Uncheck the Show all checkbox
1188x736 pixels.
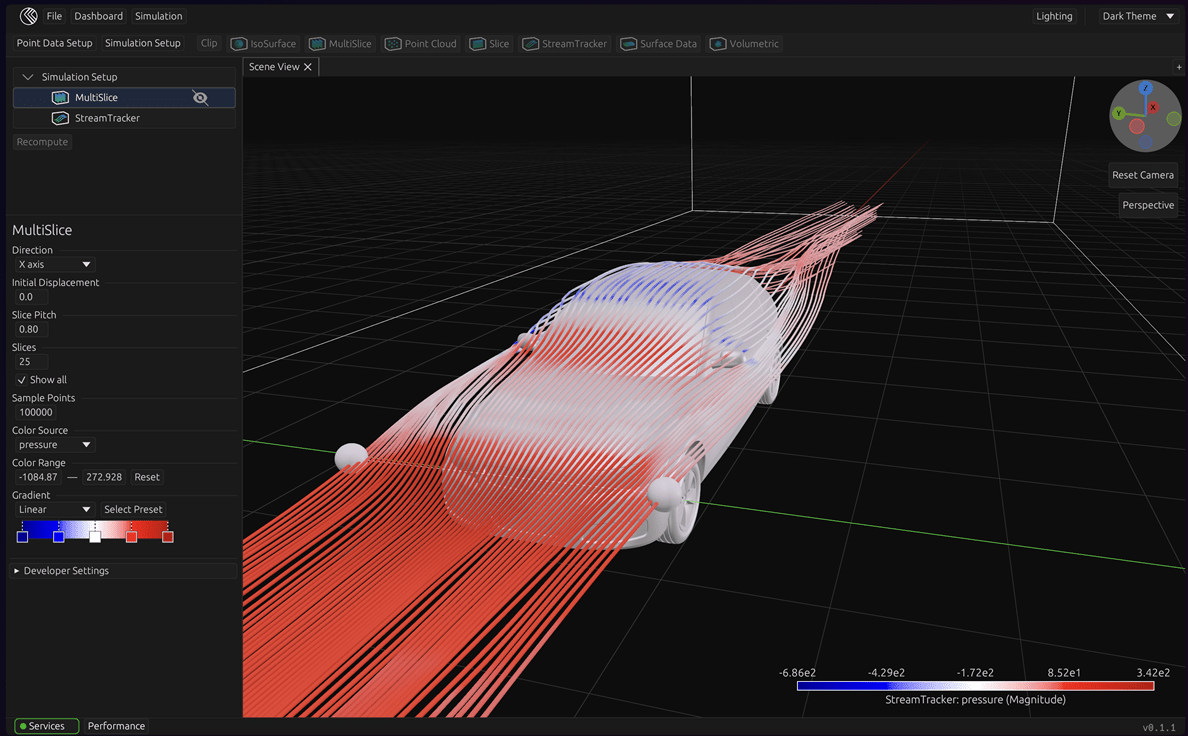click(x=22, y=380)
